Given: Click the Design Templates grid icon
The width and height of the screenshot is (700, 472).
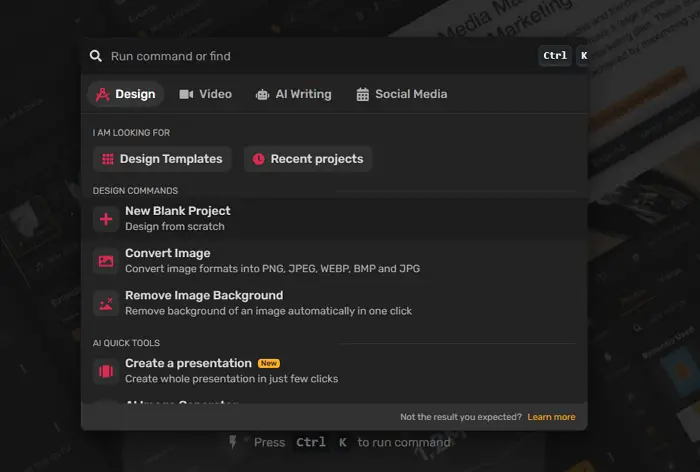Looking at the screenshot, I should point(108,159).
